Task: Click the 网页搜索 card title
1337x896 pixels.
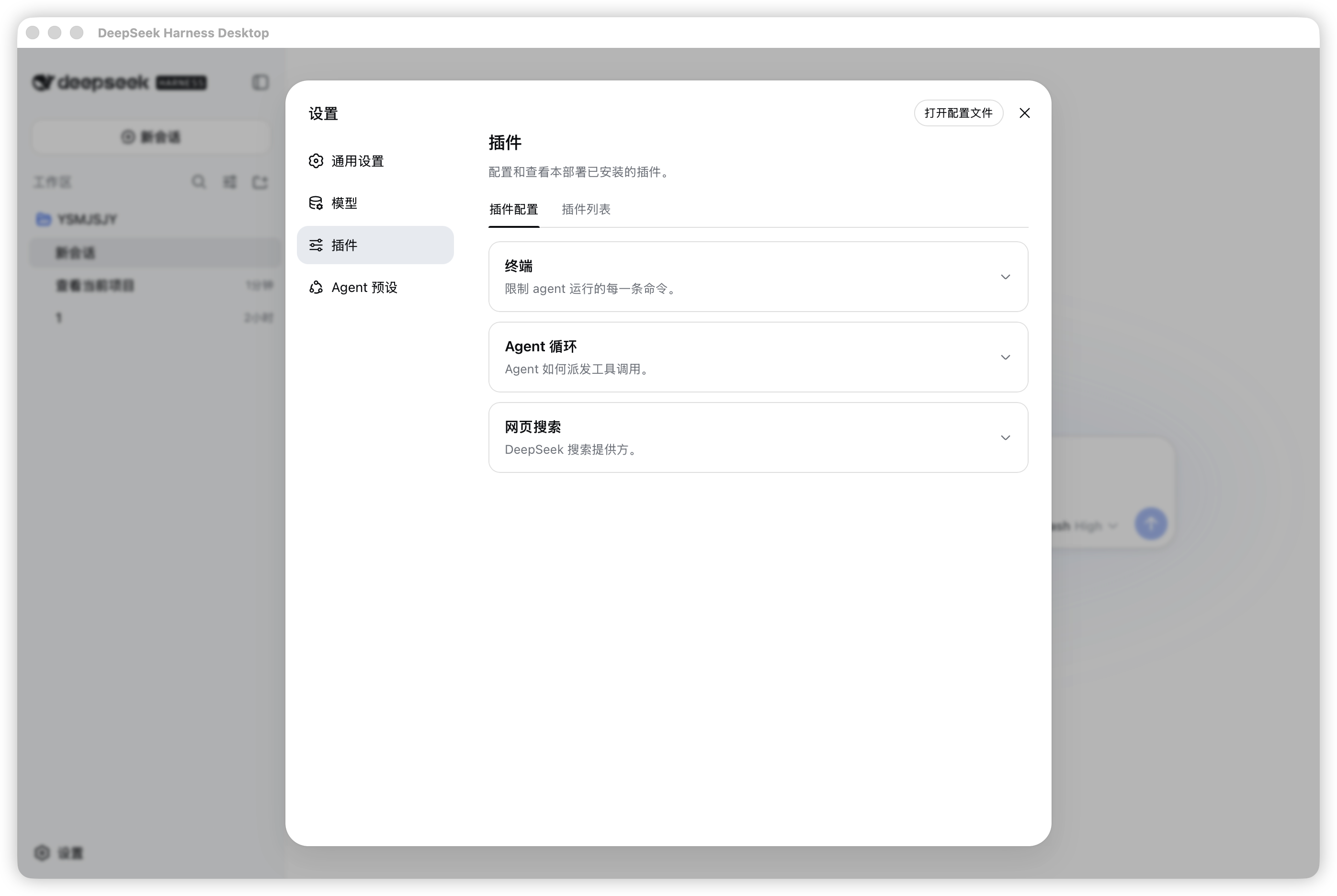Action: coord(533,427)
